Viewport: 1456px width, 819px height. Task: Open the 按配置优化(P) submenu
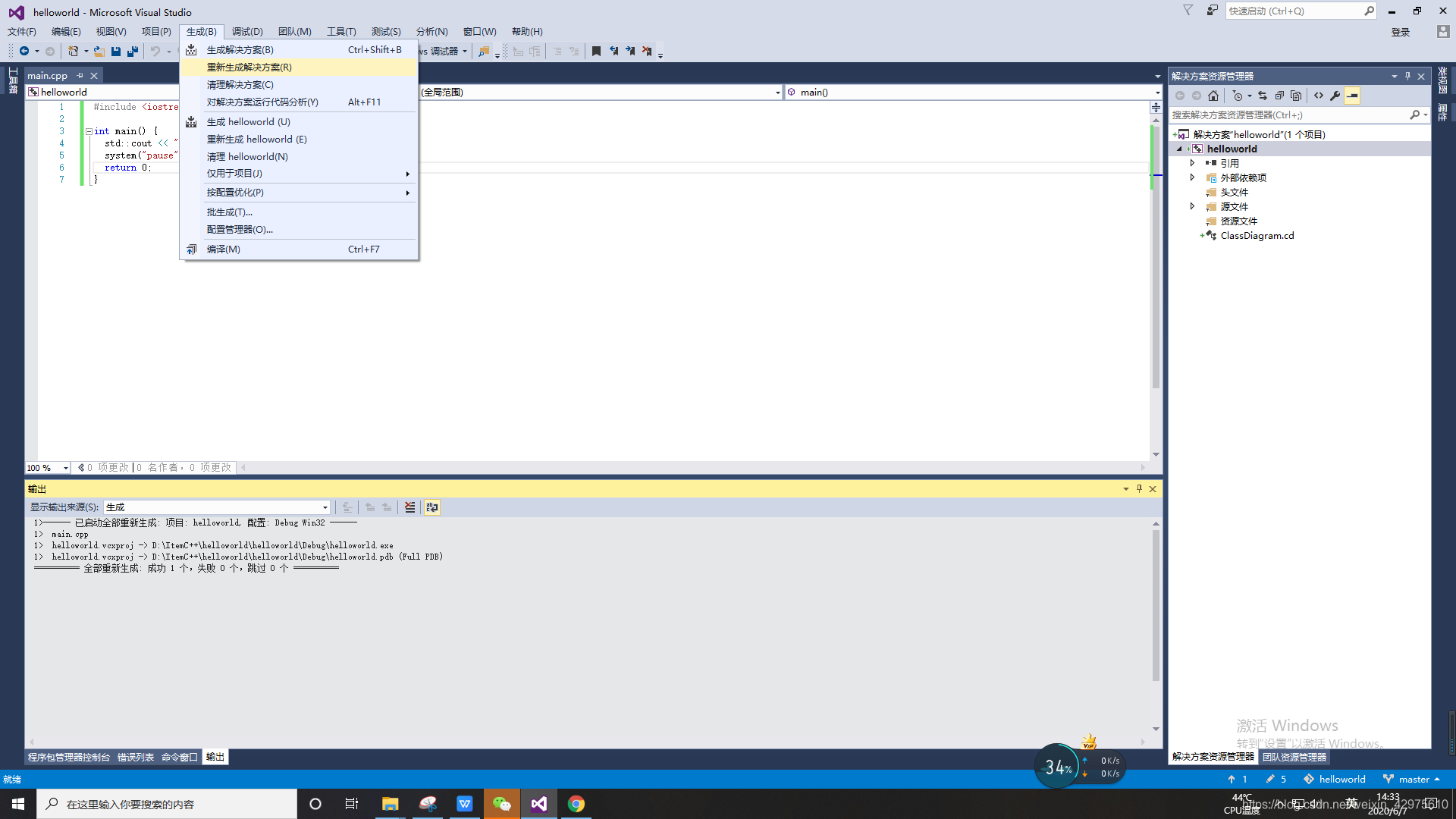299,193
